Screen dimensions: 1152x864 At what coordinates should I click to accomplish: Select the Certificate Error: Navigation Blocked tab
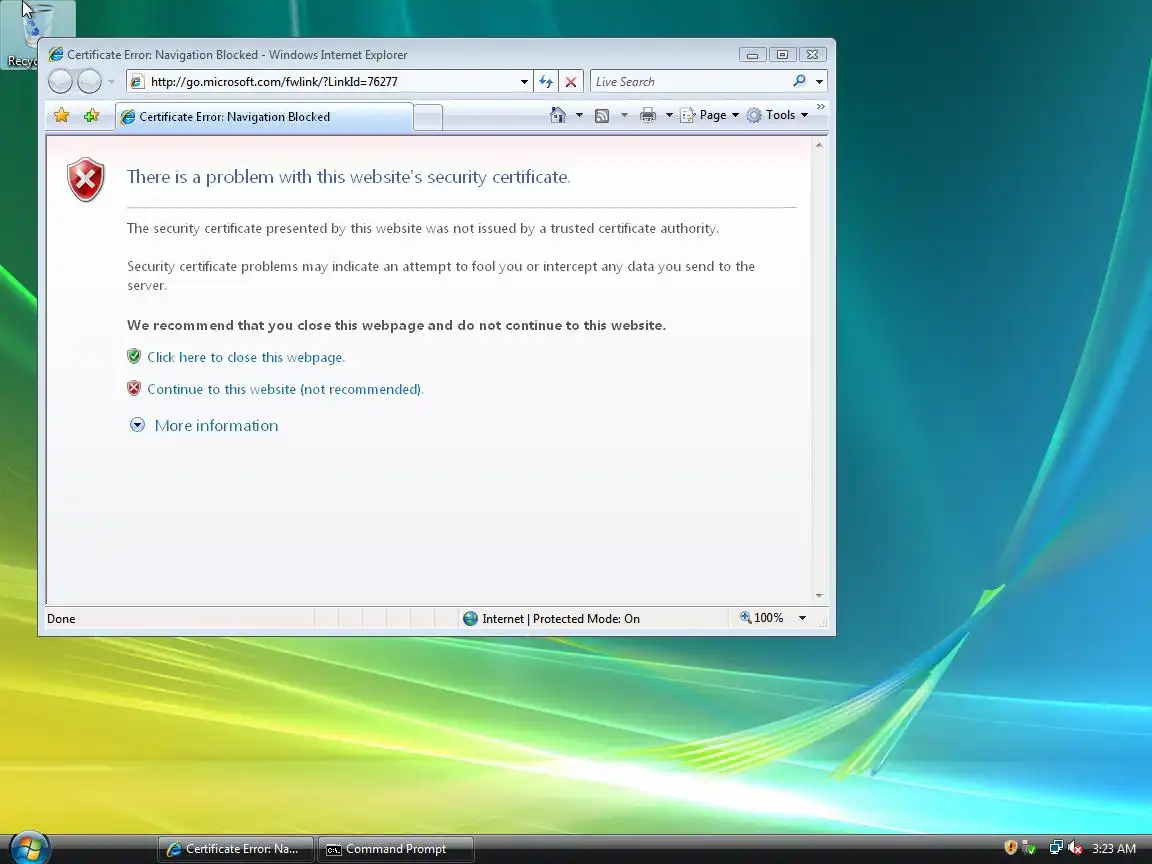coord(264,117)
